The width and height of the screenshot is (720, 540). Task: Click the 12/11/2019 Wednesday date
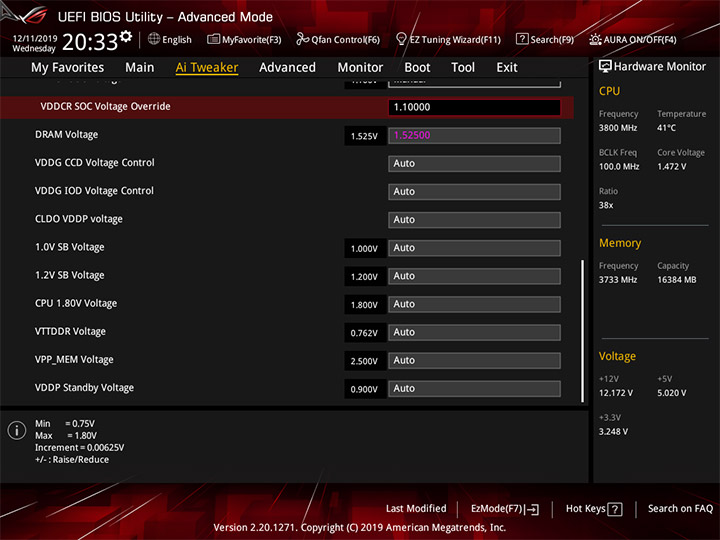[34, 43]
